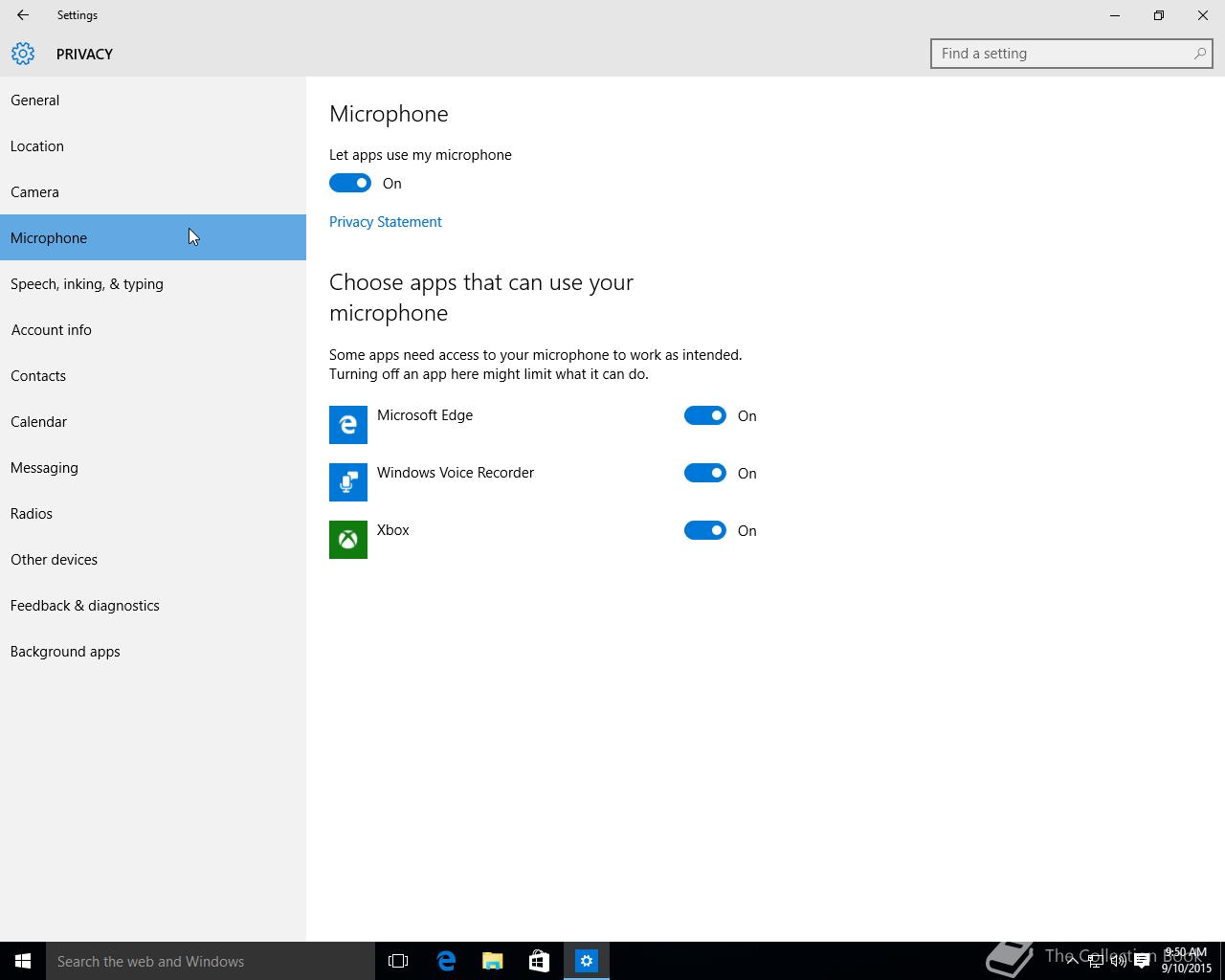Viewport: 1225px width, 980px height.
Task: Select Contacts in the sidebar
Action: click(153, 375)
